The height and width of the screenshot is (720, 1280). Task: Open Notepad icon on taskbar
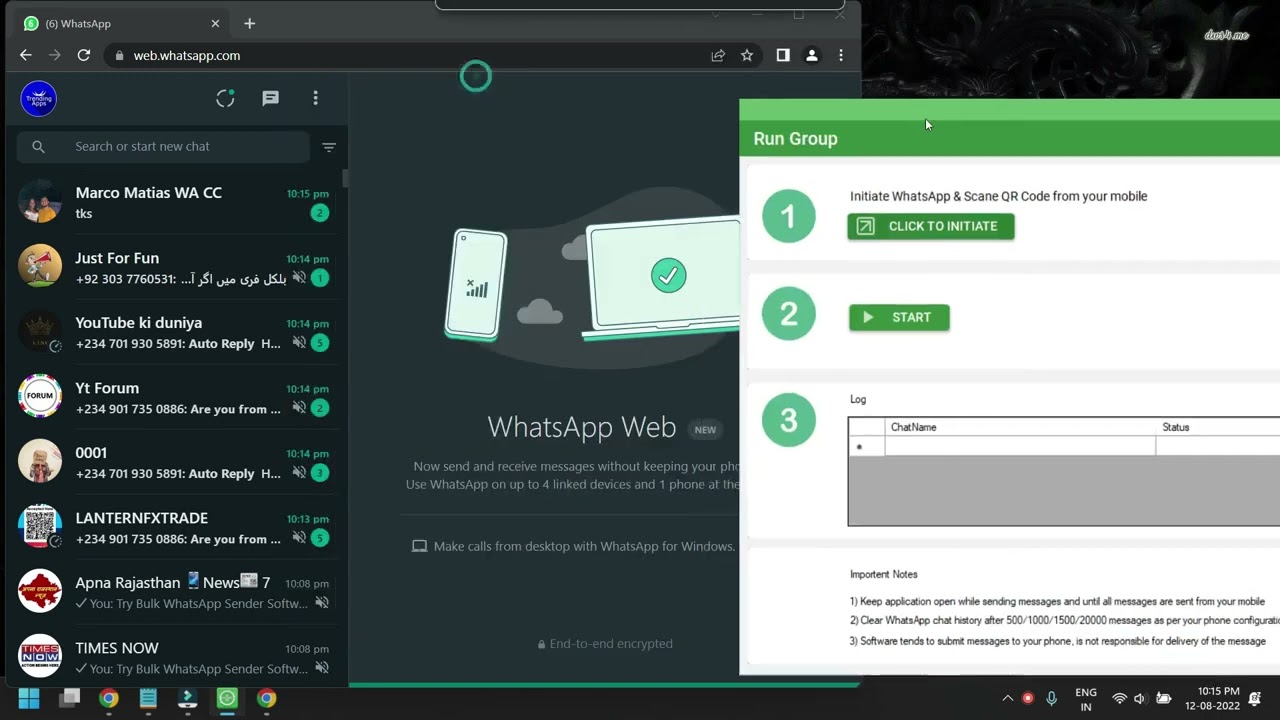coord(148,698)
